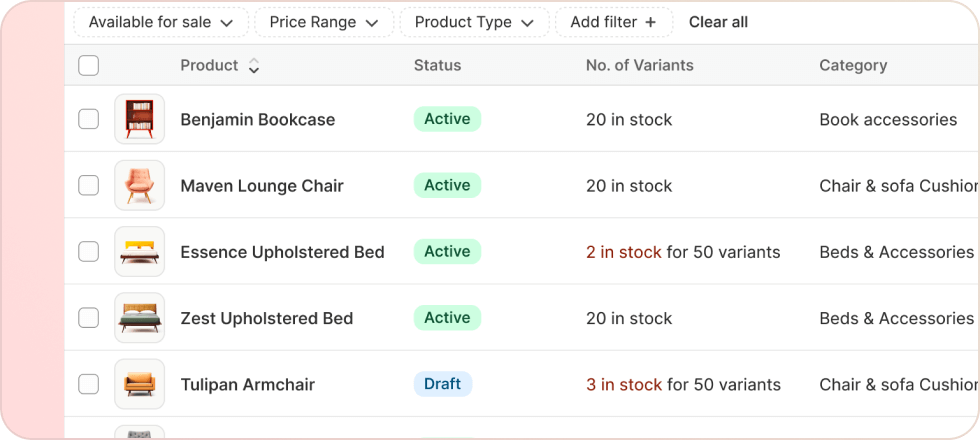
Task: Click the Benjamin Bookcase product image
Action: coord(139,119)
